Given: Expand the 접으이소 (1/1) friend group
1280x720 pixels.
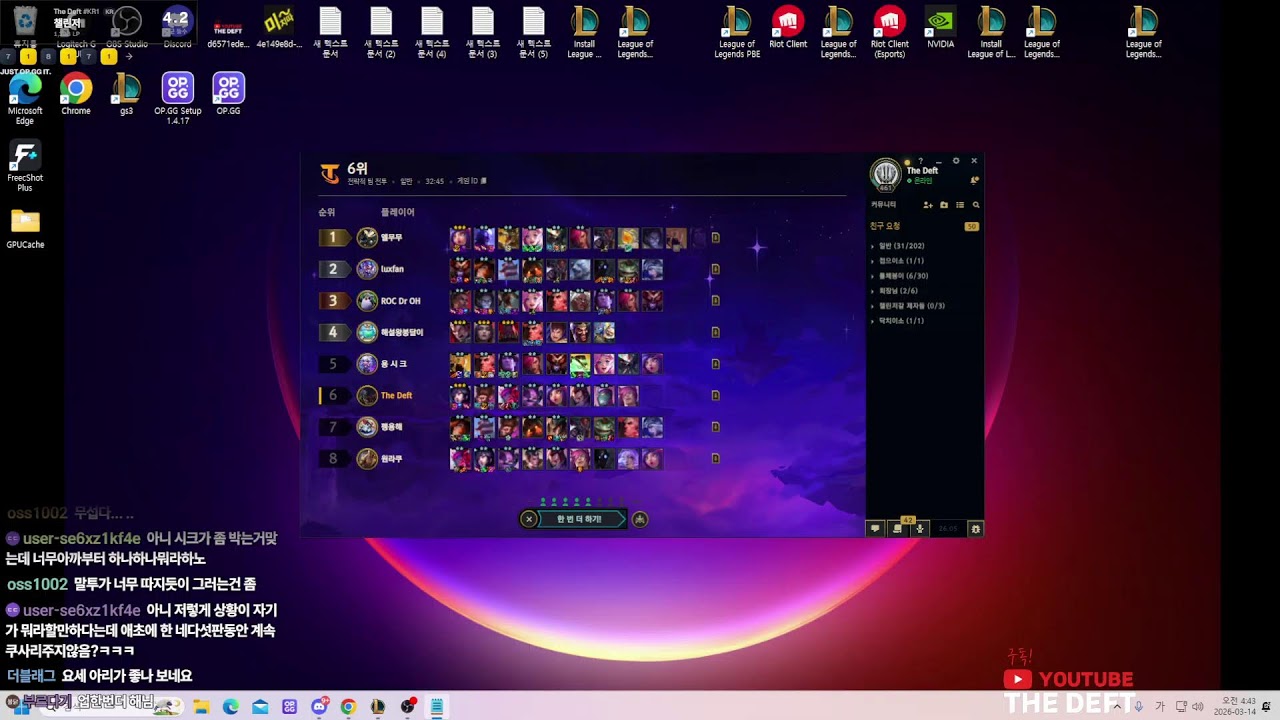Looking at the screenshot, I should click(899, 261).
